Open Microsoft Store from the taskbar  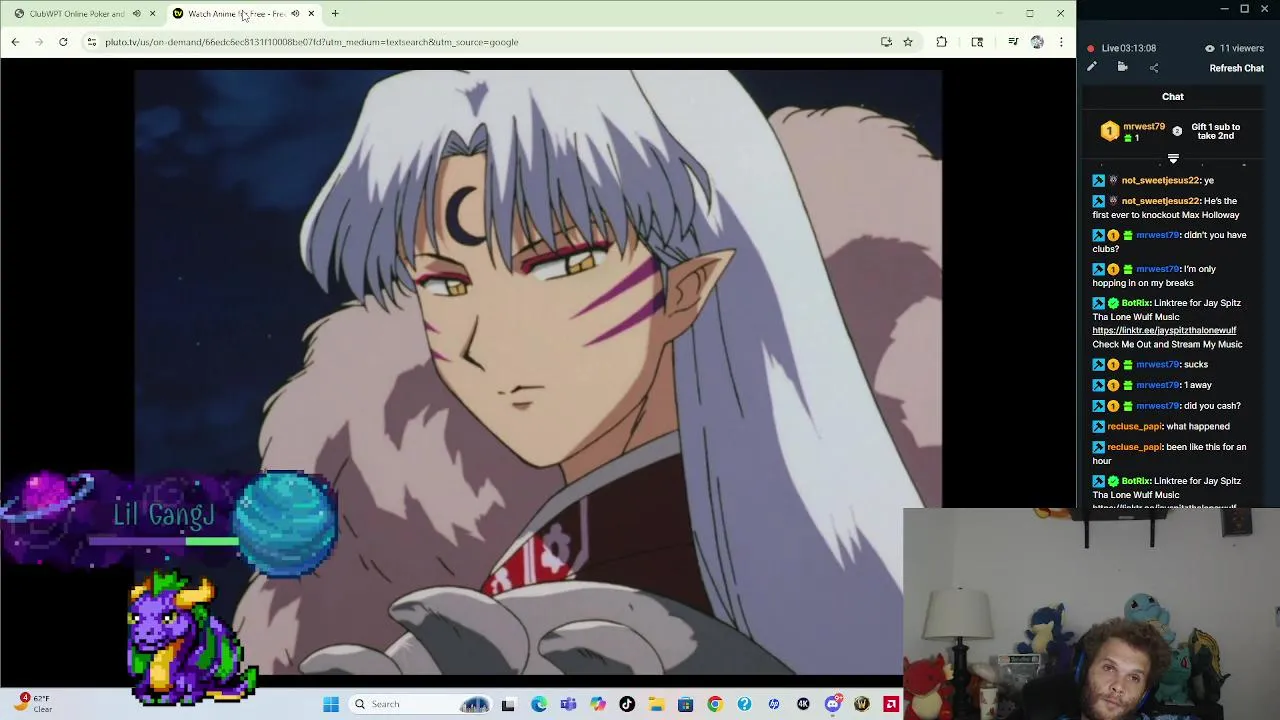[685, 704]
